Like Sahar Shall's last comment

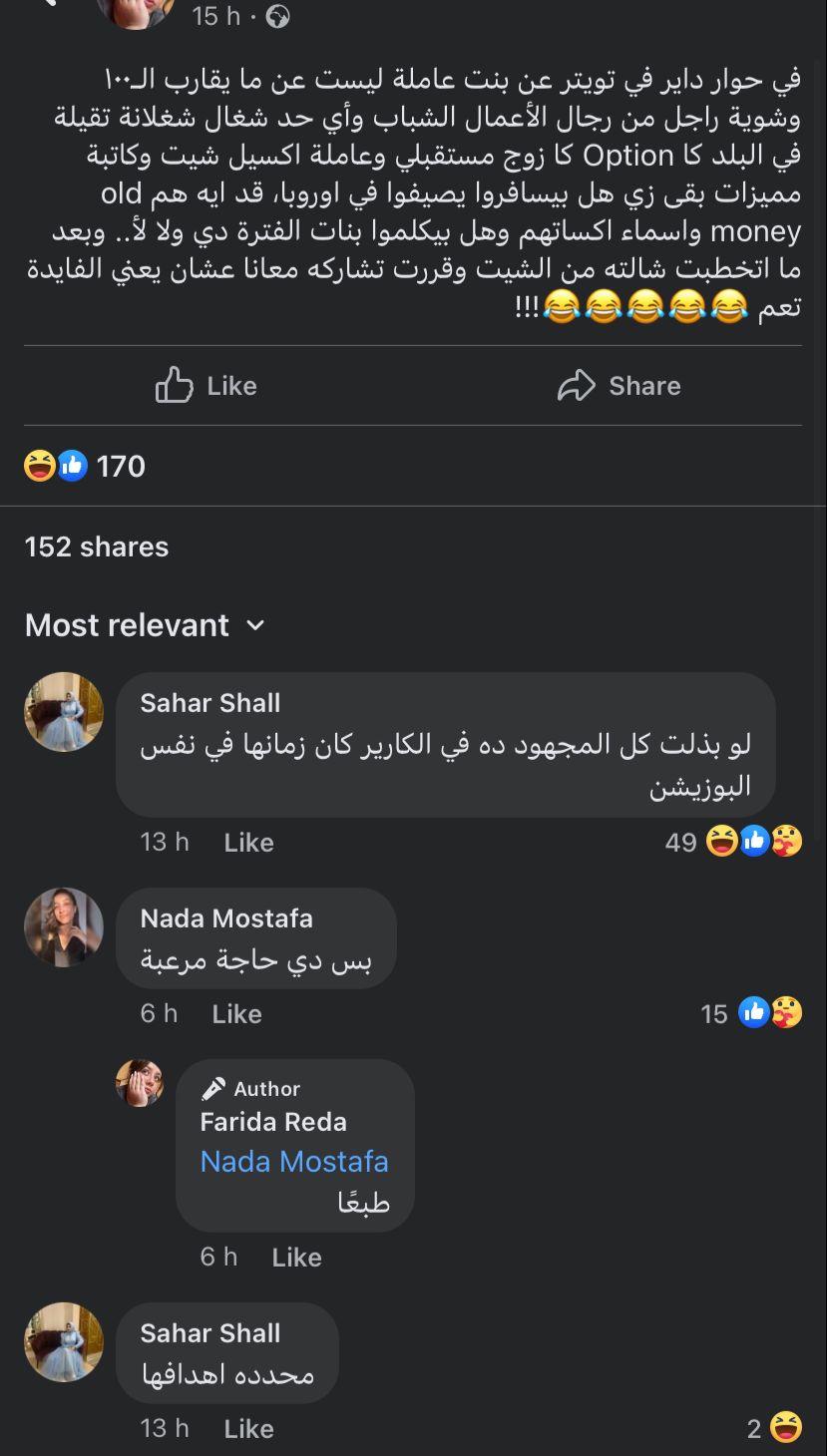click(x=248, y=1429)
